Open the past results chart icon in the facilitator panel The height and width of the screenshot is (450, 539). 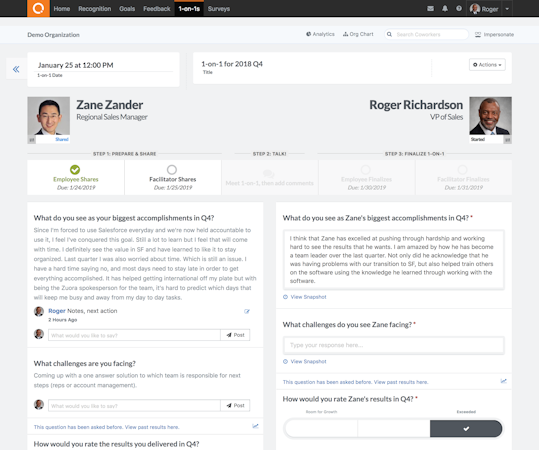tap(504, 381)
